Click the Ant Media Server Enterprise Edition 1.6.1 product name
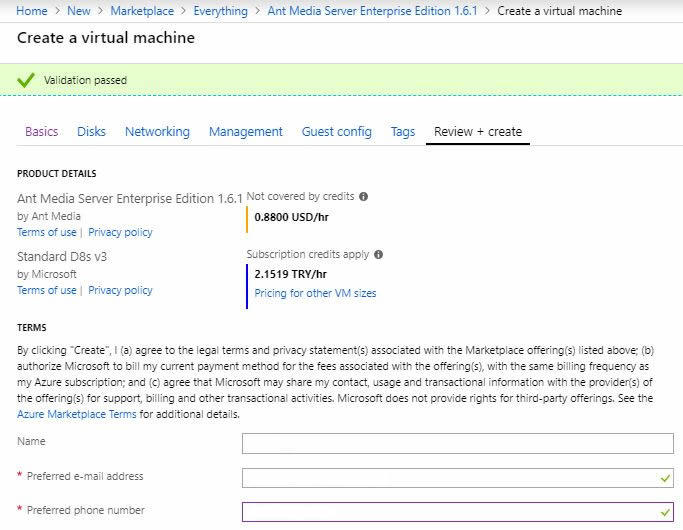Image resolution: width=683 pixels, height=530 pixels. pyautogui.click(x=130, y=199)
